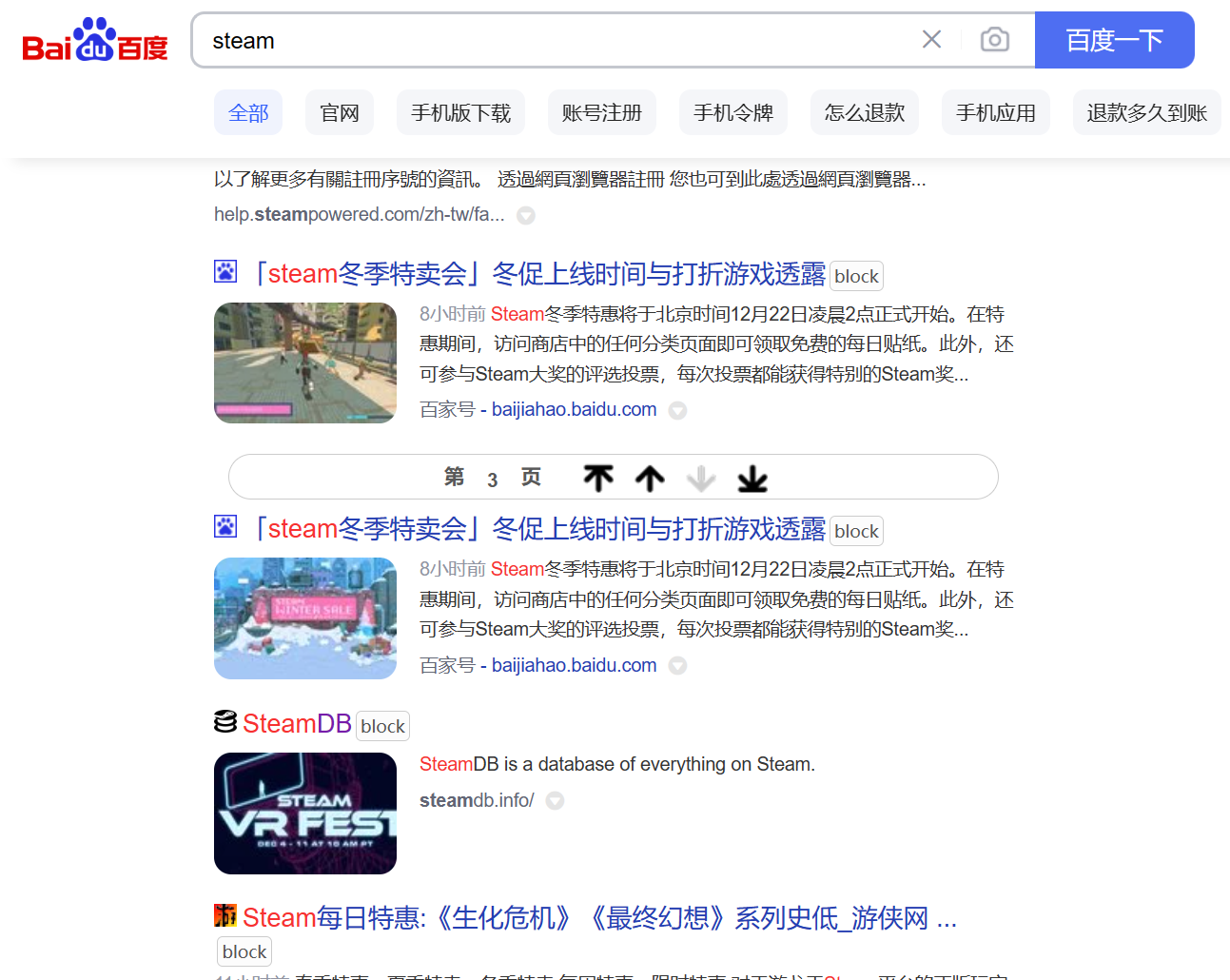Select the 全部 filter tab
Screen dimensions: 1230x980
(x=248, y=113)
